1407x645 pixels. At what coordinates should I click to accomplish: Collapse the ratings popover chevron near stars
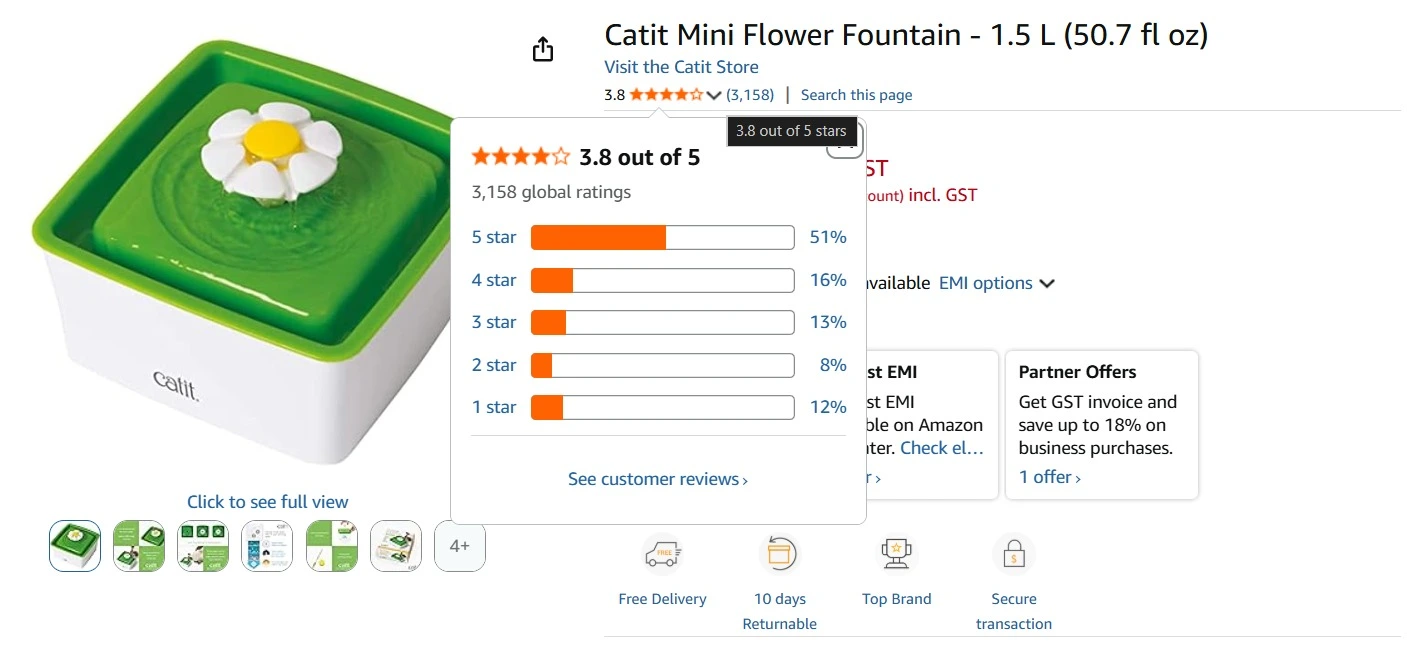coord(714,95)
